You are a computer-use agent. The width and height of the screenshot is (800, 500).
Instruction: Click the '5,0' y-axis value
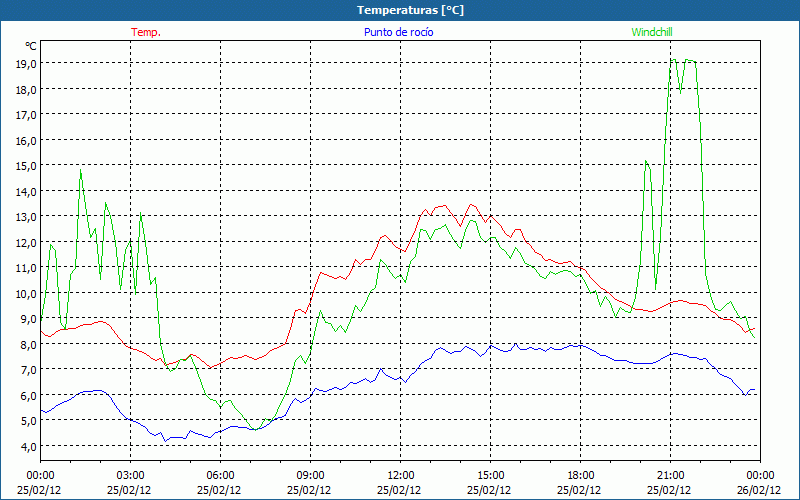point(28,421)
